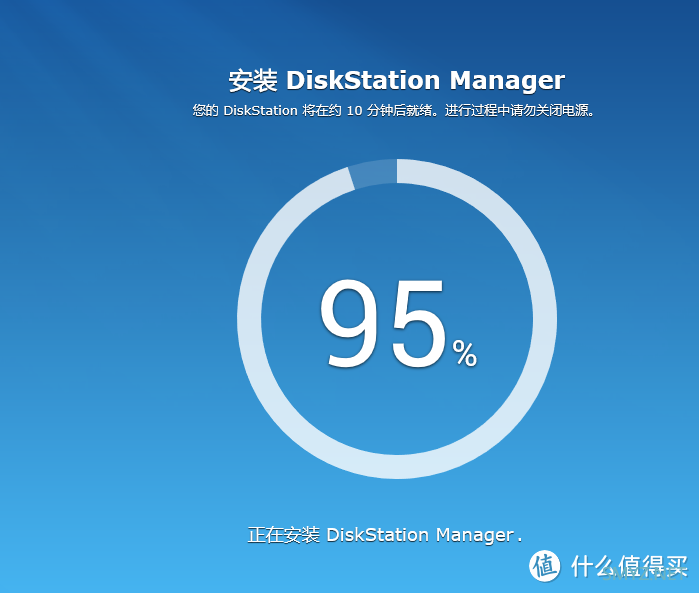Click the 95% progress number
Viewport: 699px width, 593px height.
pos(398,324)
